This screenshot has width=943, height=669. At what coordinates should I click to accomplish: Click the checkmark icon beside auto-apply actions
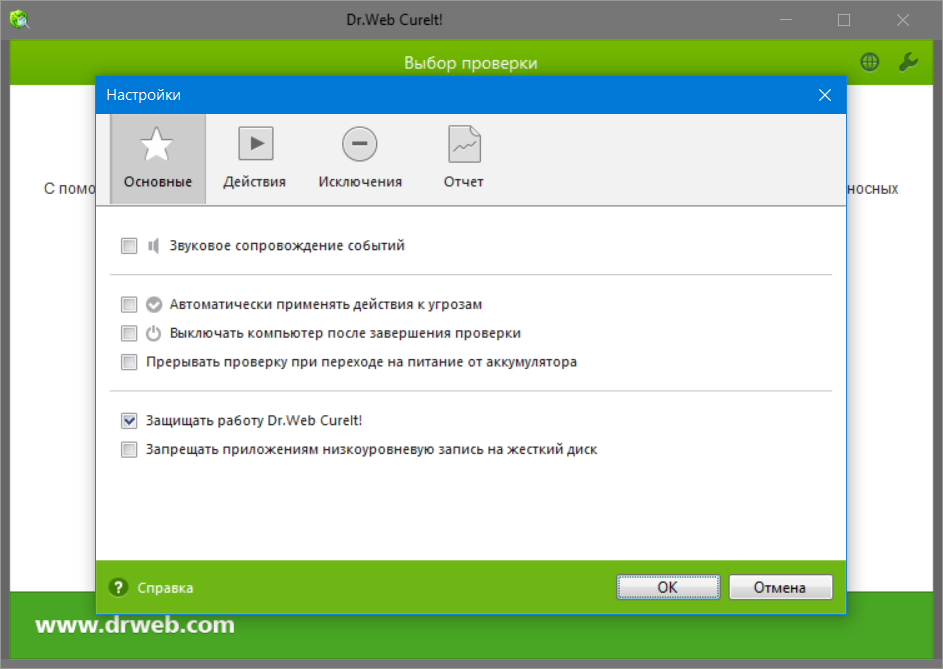[x=154, y=304]
